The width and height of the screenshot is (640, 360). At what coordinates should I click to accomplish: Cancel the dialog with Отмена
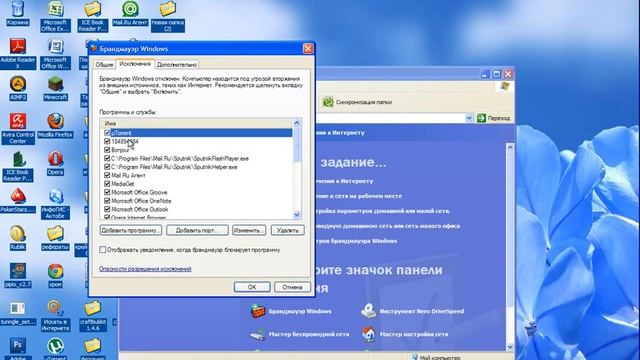pos(292,287)
